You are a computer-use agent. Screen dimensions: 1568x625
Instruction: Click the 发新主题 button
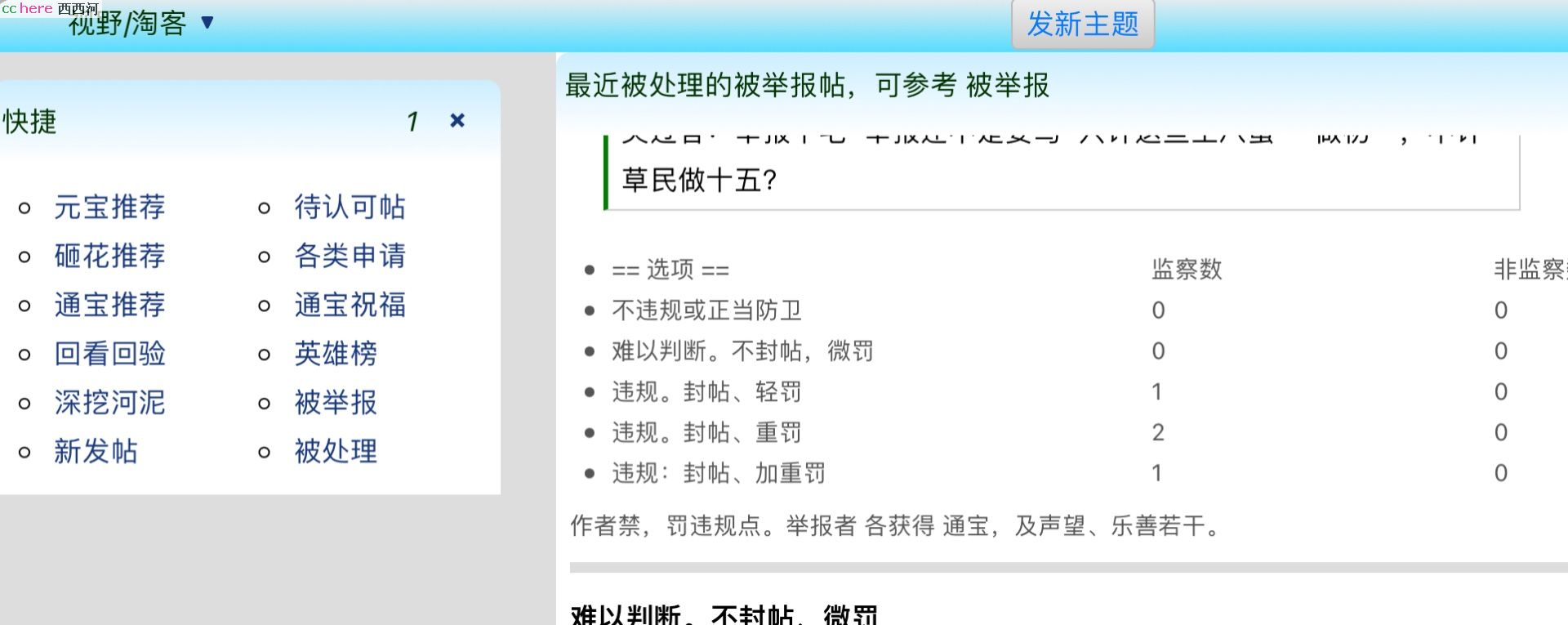coord(1083,24)
